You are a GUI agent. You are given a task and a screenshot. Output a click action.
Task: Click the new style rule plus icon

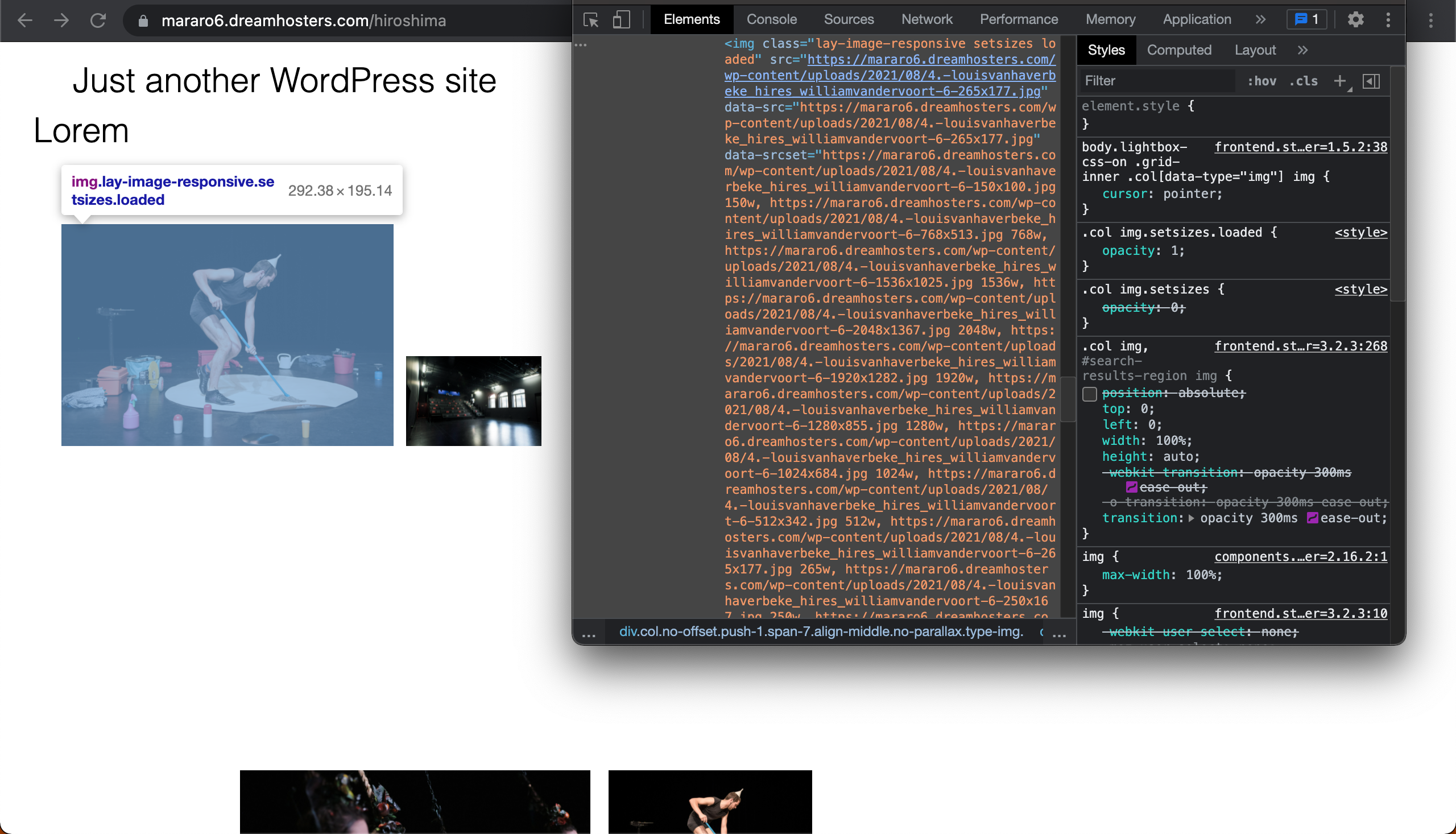pyautogui.click(x=1339, y=81)
